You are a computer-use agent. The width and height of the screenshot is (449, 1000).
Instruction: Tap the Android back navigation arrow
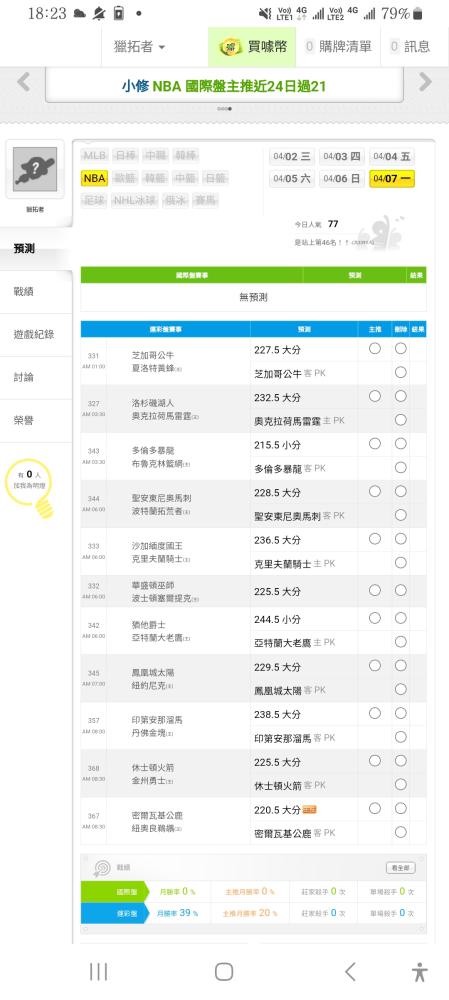350,972
